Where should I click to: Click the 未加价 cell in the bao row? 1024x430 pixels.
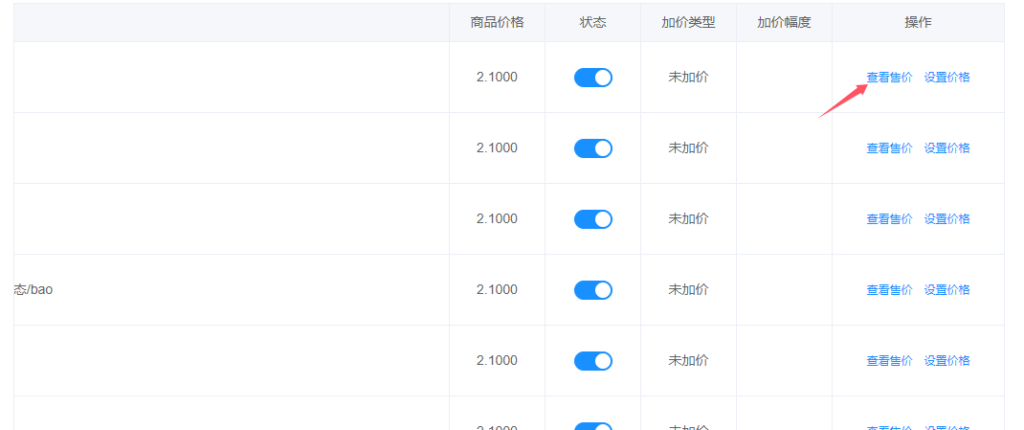tap(688, 289)
